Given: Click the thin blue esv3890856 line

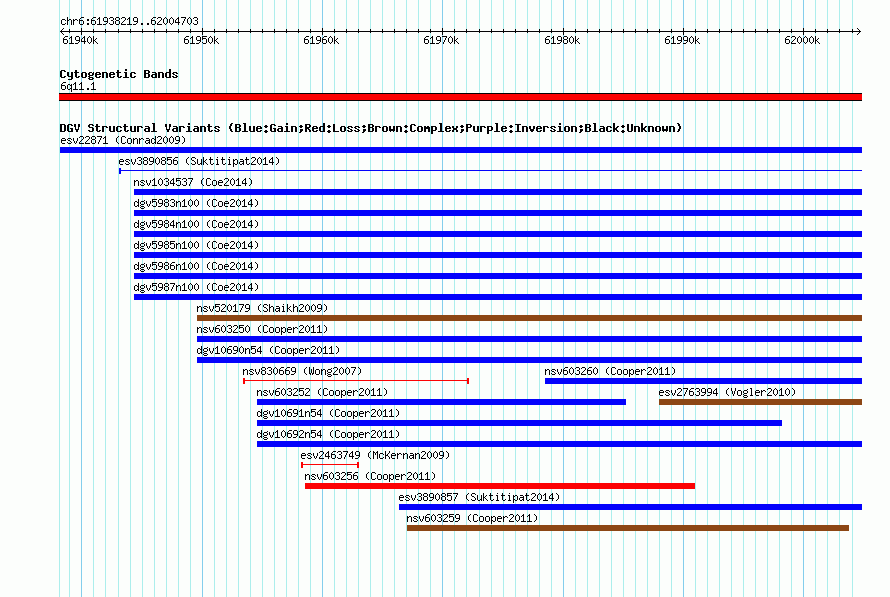Looking at the screenshot, I should click(x=490, y=171).
